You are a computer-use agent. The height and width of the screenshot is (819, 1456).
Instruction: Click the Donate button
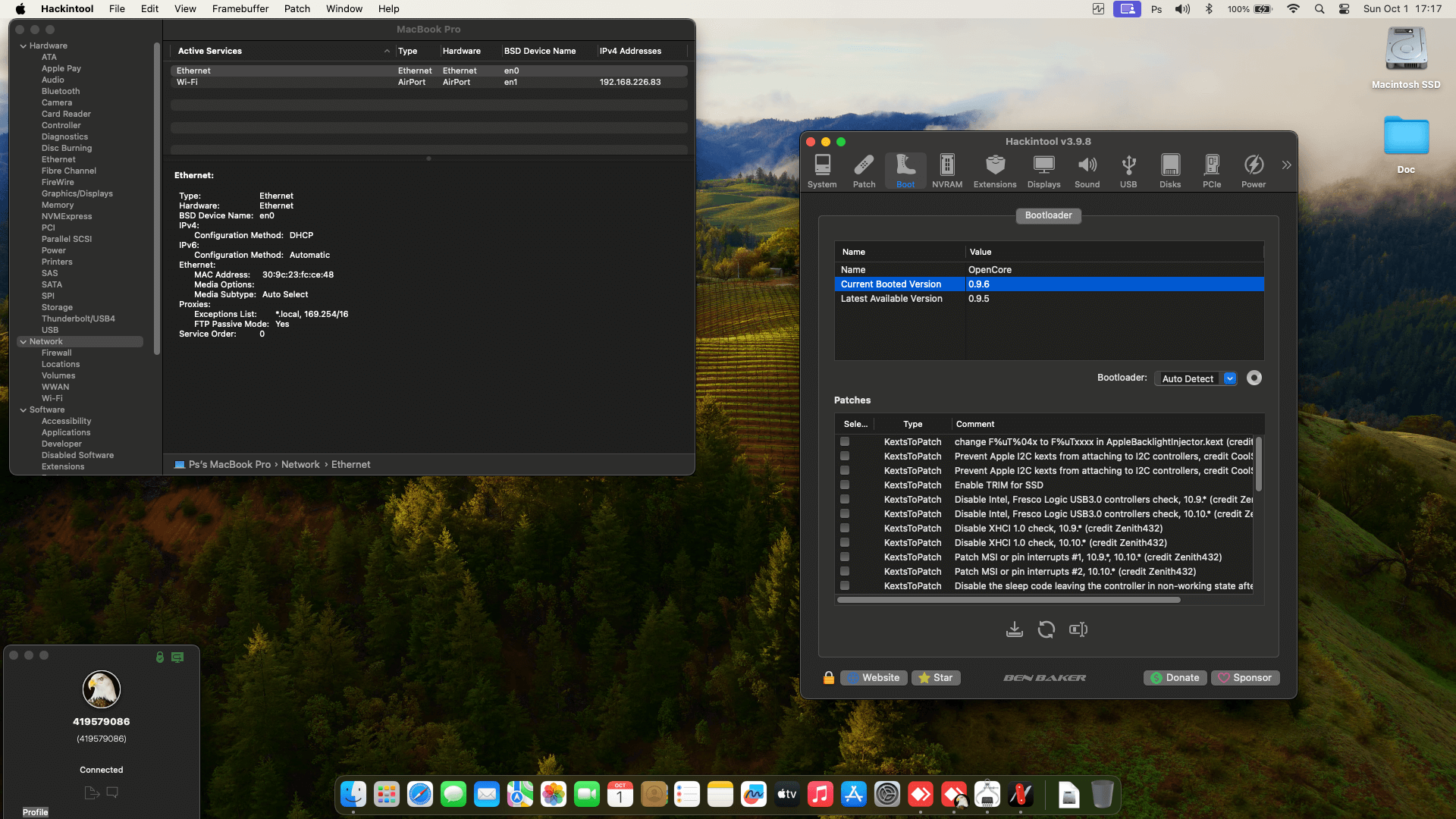tap(1175, 678)
